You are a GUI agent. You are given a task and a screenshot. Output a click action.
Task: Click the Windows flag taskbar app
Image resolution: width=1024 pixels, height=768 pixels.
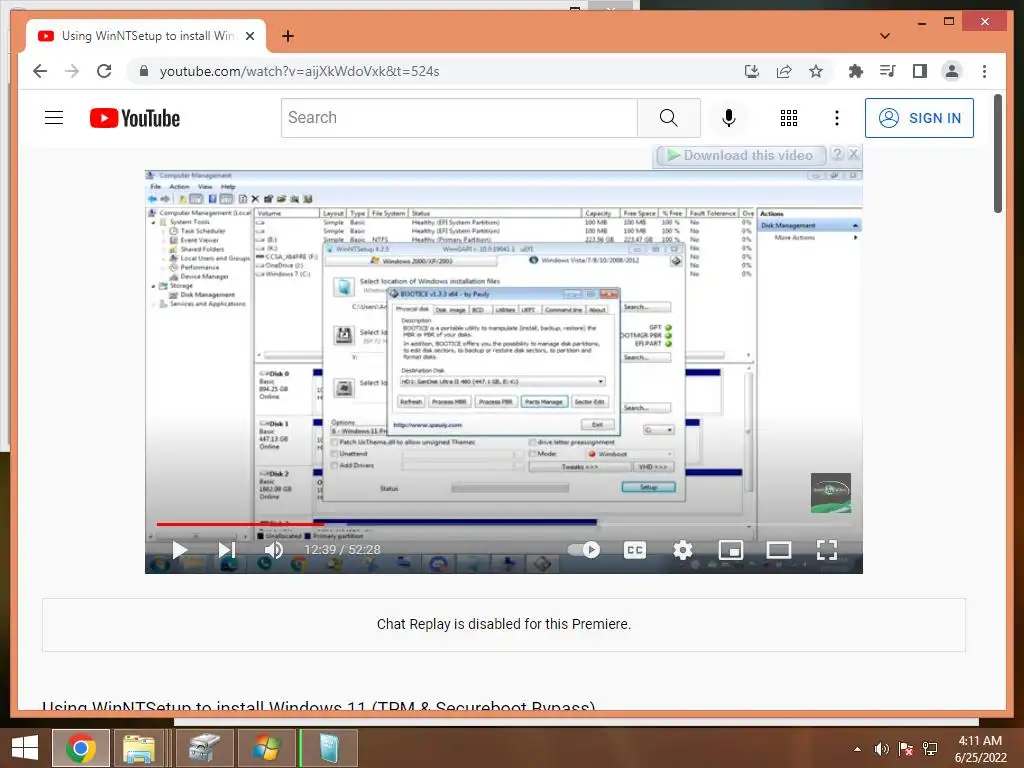point(266,748)
